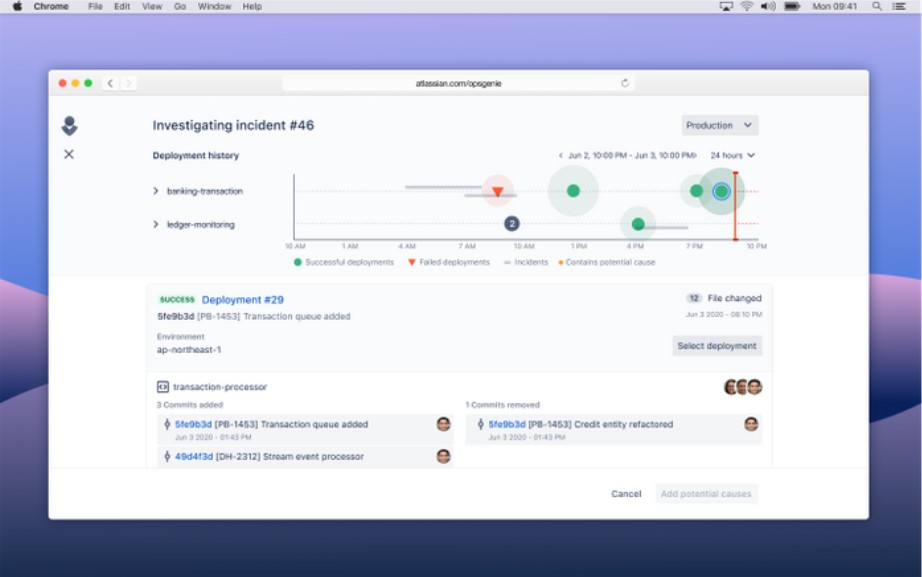Open the Deployment #29 link

(243, 300)
